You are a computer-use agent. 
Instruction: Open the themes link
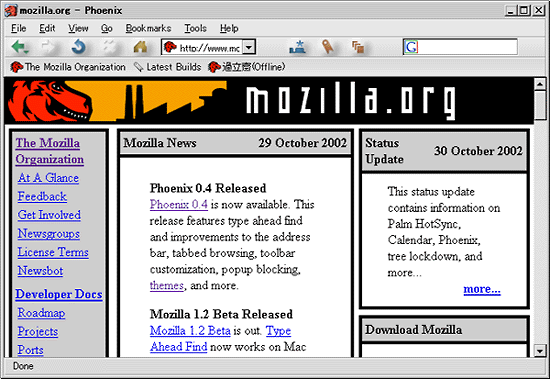(x=167, y=285)
